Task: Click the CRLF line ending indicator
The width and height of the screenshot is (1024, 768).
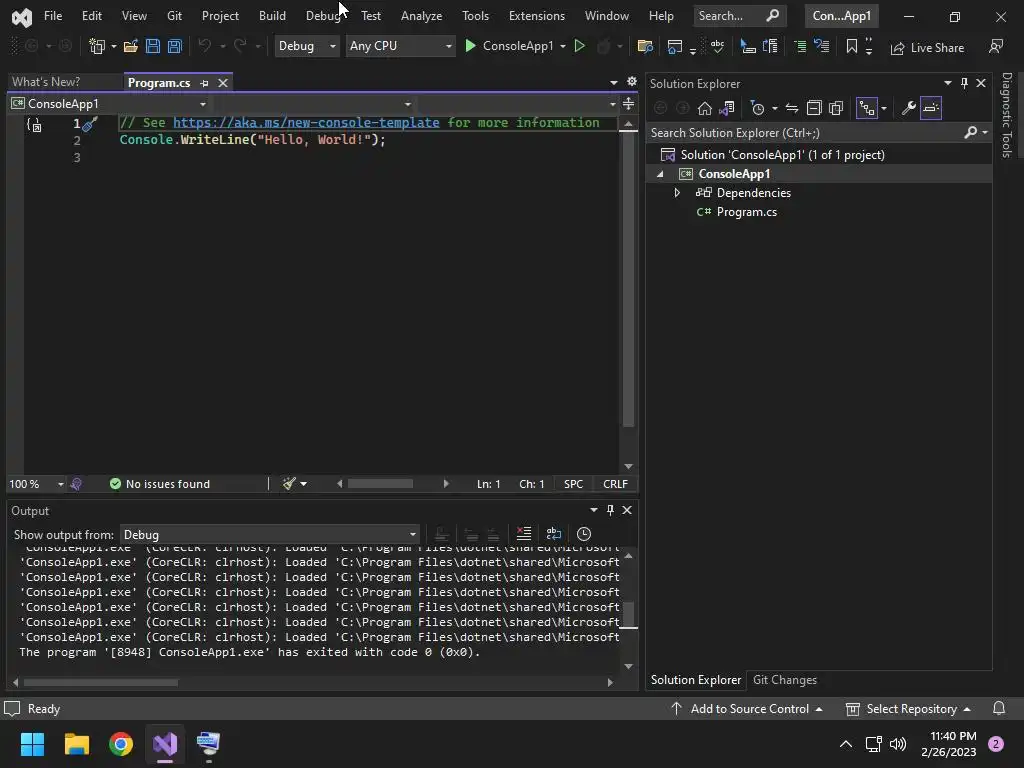Action: tap(615, 484)
